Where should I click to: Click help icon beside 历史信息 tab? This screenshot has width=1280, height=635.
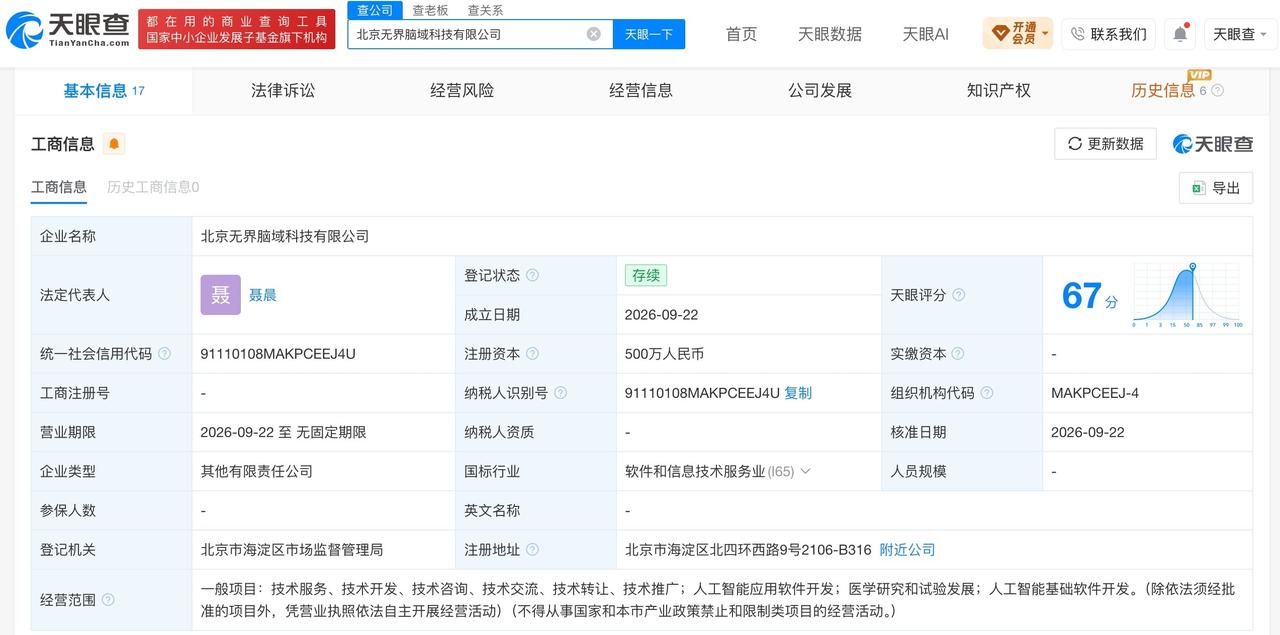[x=1217, y=91]
